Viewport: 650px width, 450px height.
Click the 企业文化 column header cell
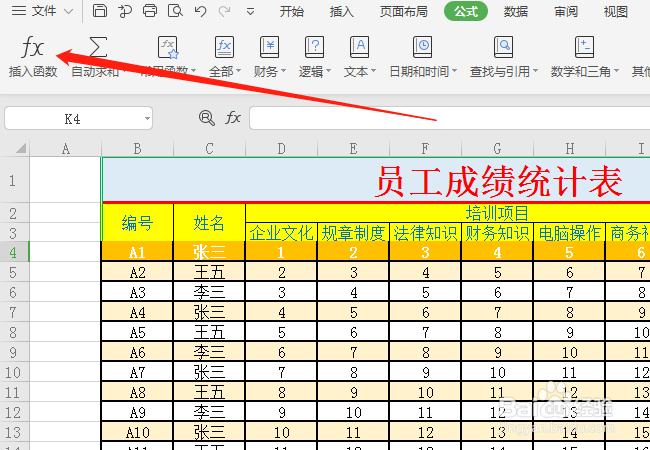point(281,232)
